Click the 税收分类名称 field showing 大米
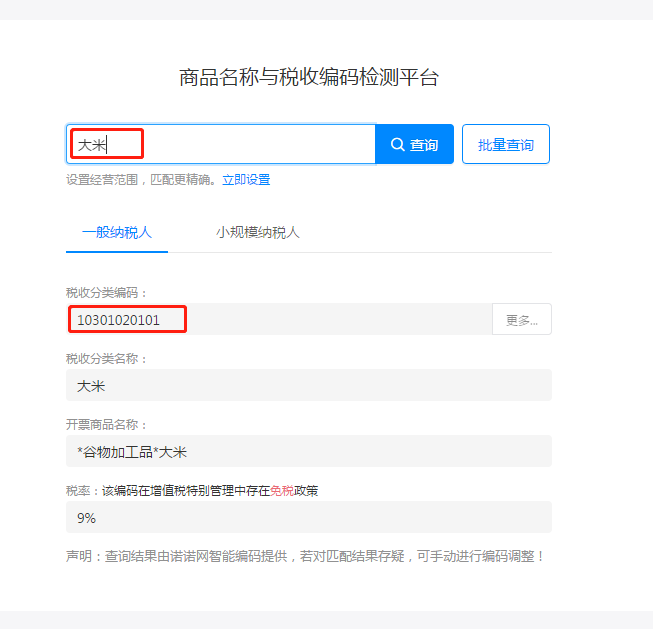The width and height of the screenshot is (653, 629). coord(308,385)
